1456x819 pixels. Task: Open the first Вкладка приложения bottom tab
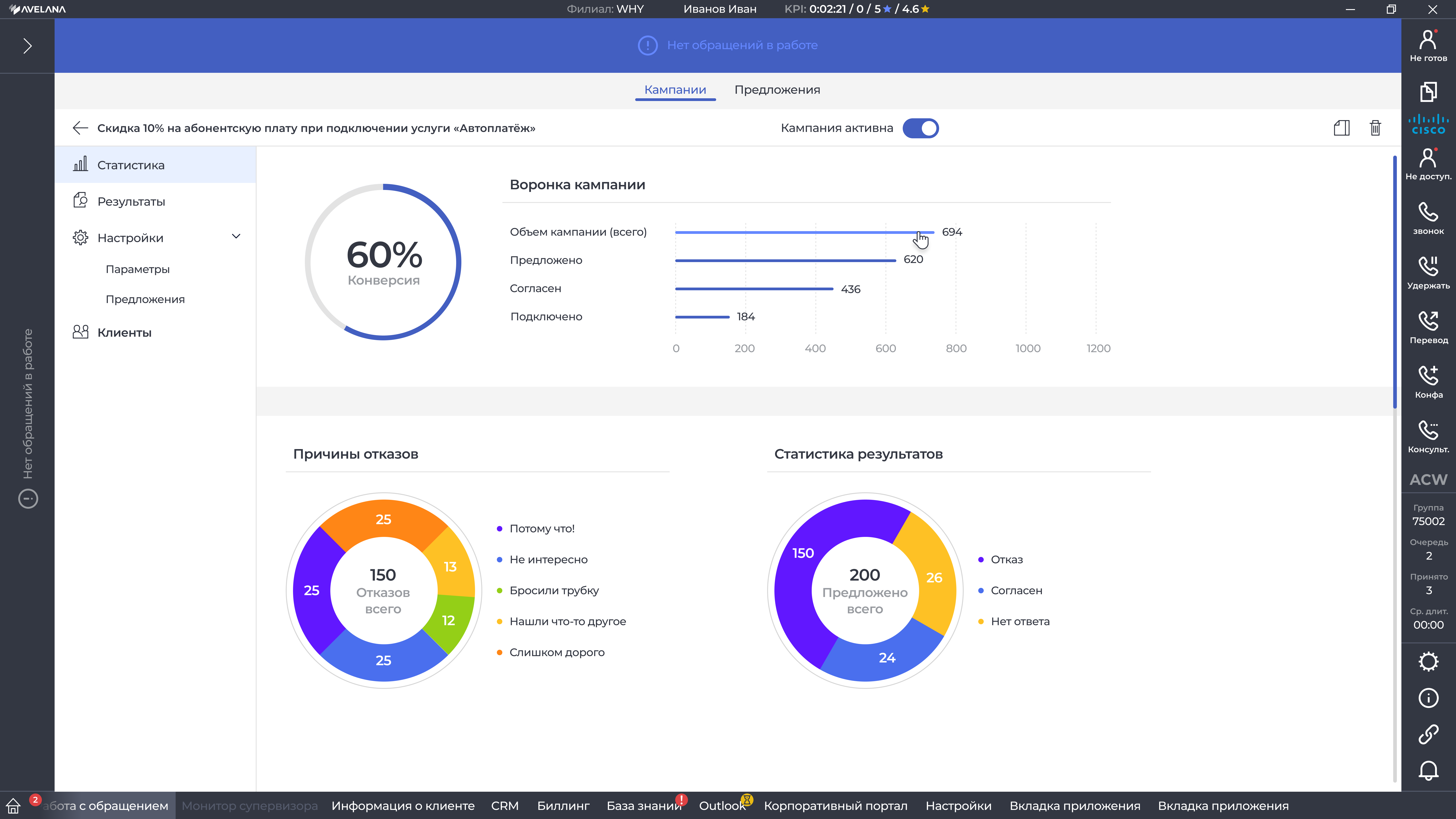(1074, 806)
